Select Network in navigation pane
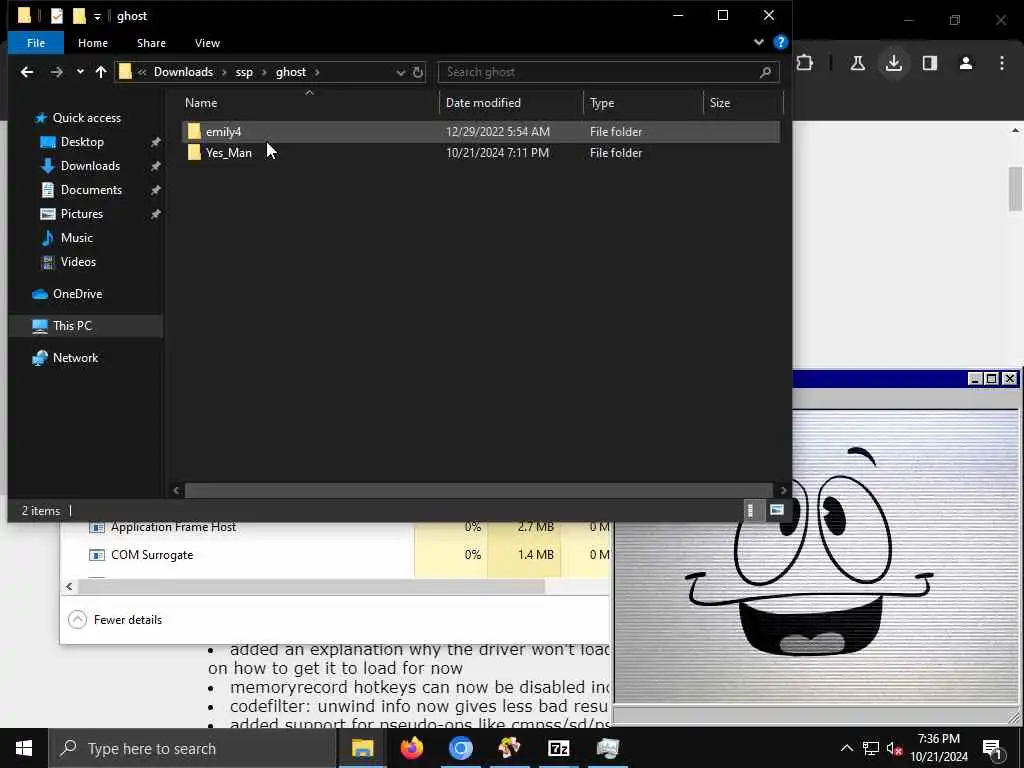Viewport: 1024px width, 768px height. click(75, 358)
